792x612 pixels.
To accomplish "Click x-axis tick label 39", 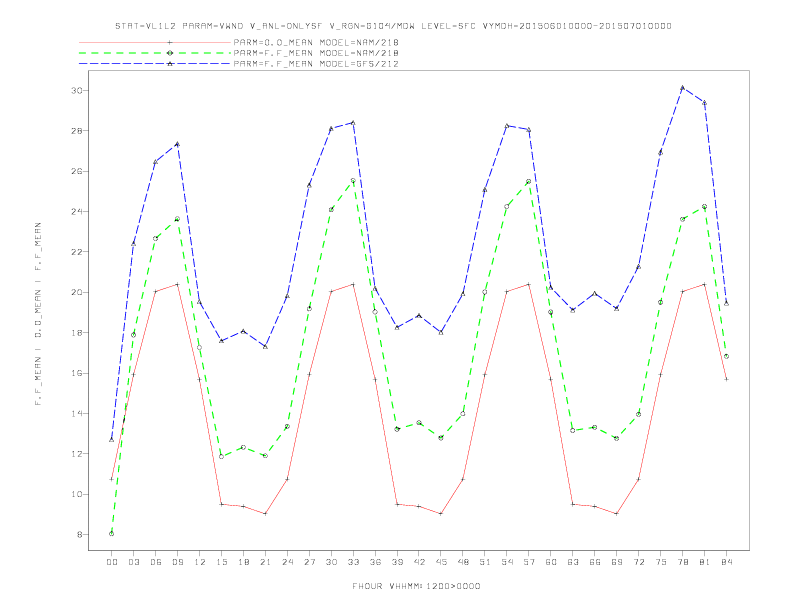I will (397, 562).
